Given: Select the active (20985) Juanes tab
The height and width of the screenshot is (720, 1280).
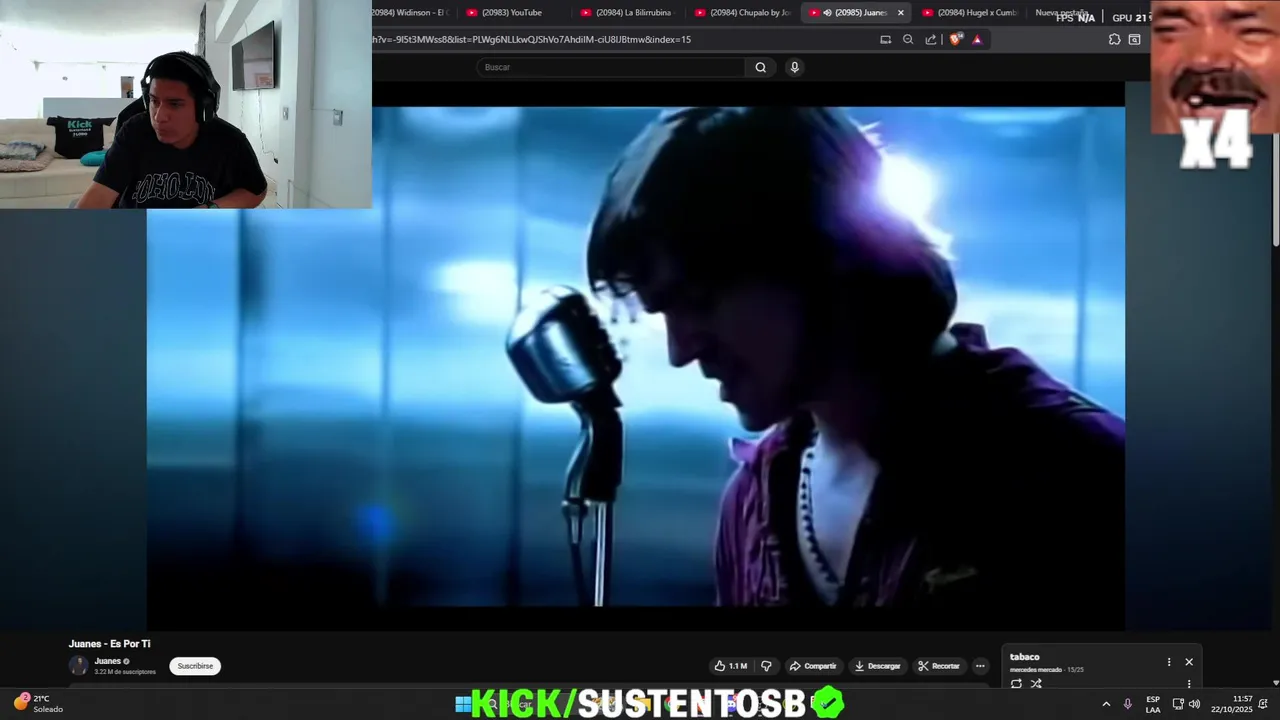Looking at the screenshot, I should (857, 13).
